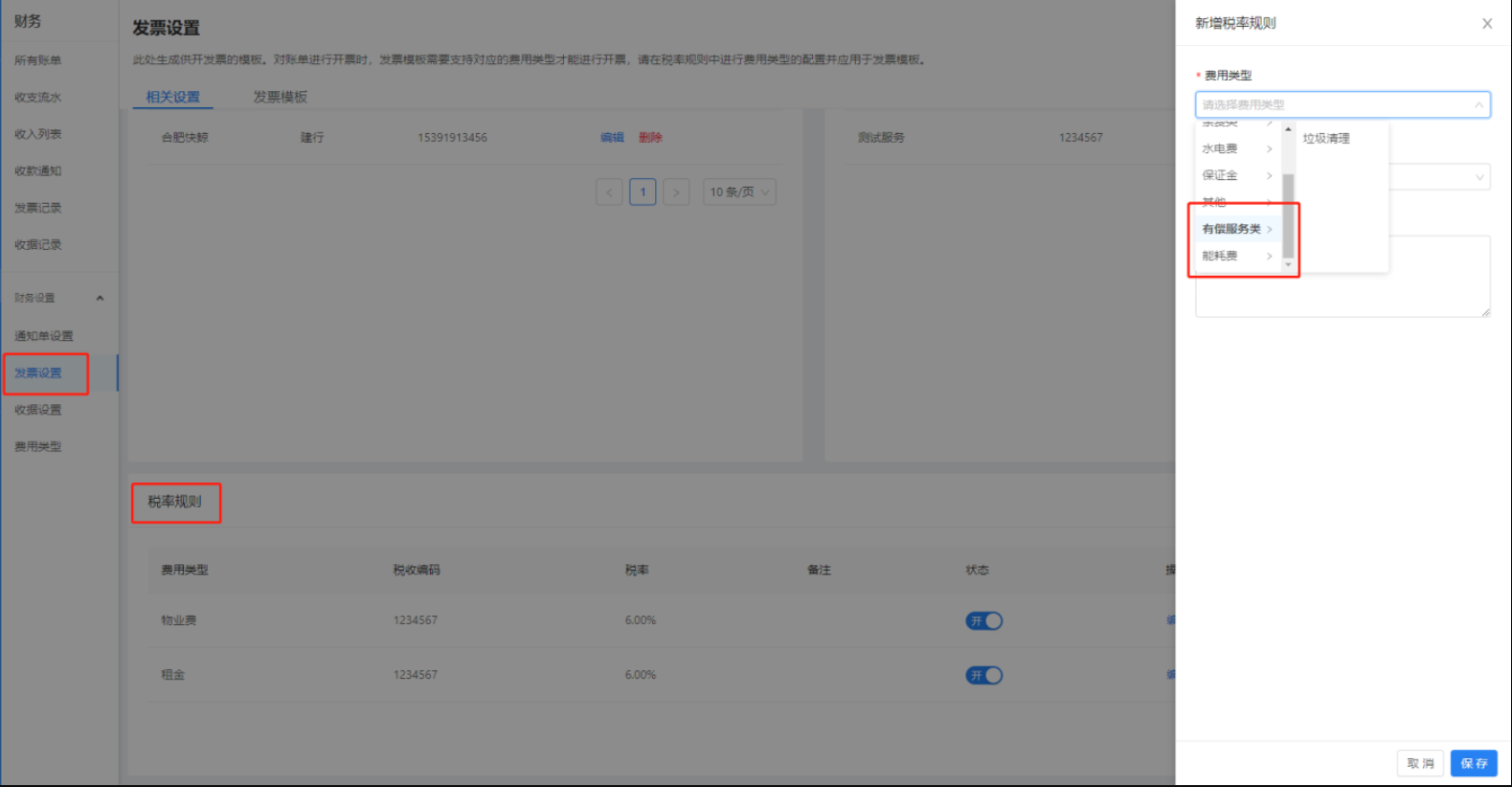Go to previous page in pagination

tap(609, 192)
